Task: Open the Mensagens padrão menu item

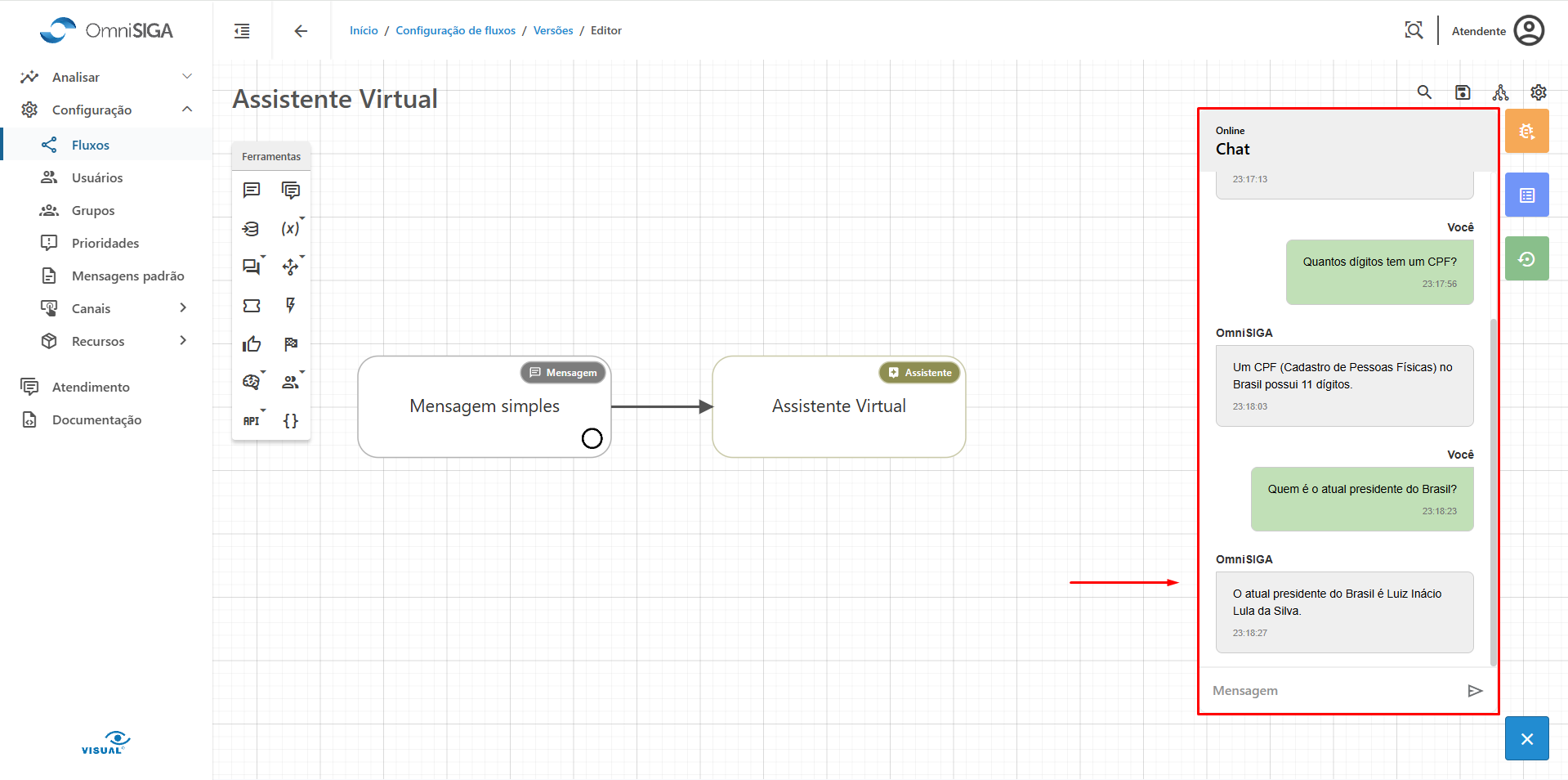Action: (x=106, y=276)
